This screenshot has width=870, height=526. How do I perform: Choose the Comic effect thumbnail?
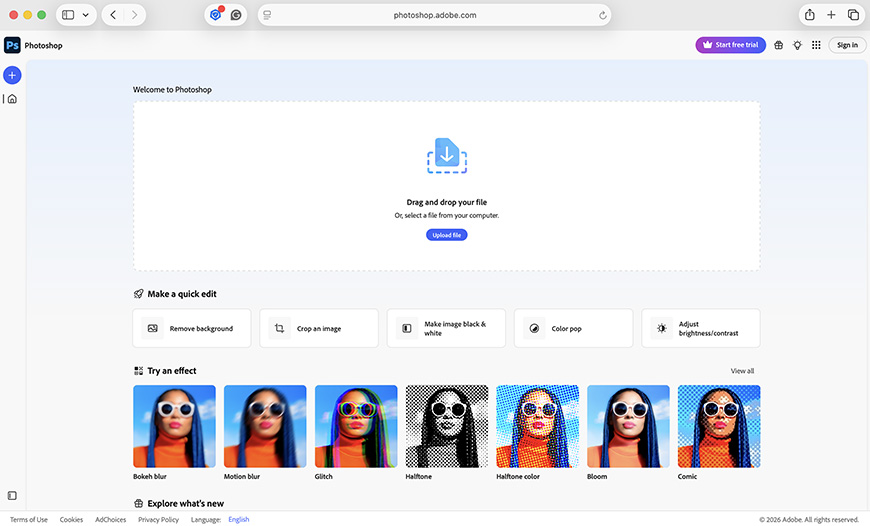[x=719, y=426]
